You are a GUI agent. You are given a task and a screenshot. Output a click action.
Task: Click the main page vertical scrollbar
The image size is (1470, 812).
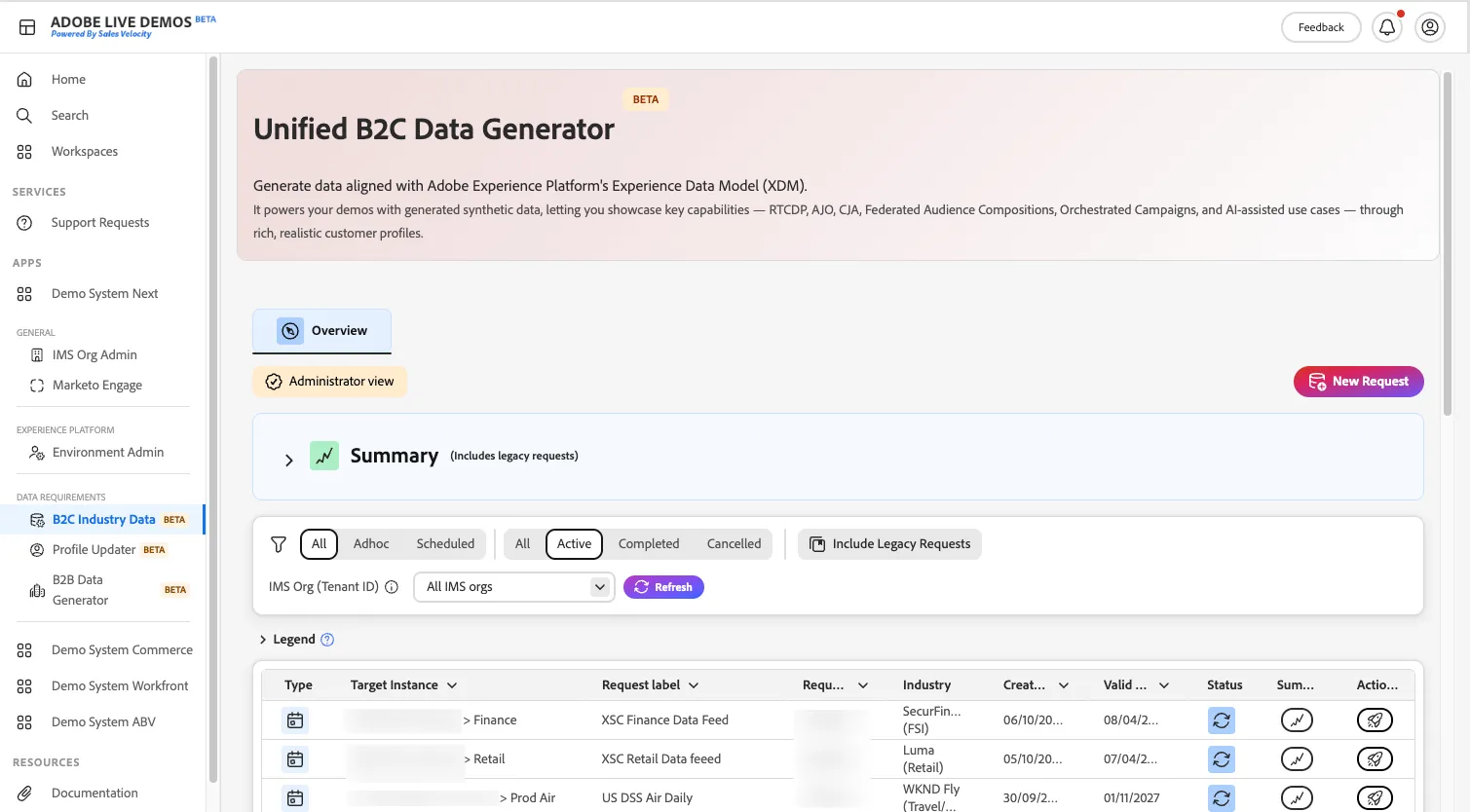(1448, 243)
